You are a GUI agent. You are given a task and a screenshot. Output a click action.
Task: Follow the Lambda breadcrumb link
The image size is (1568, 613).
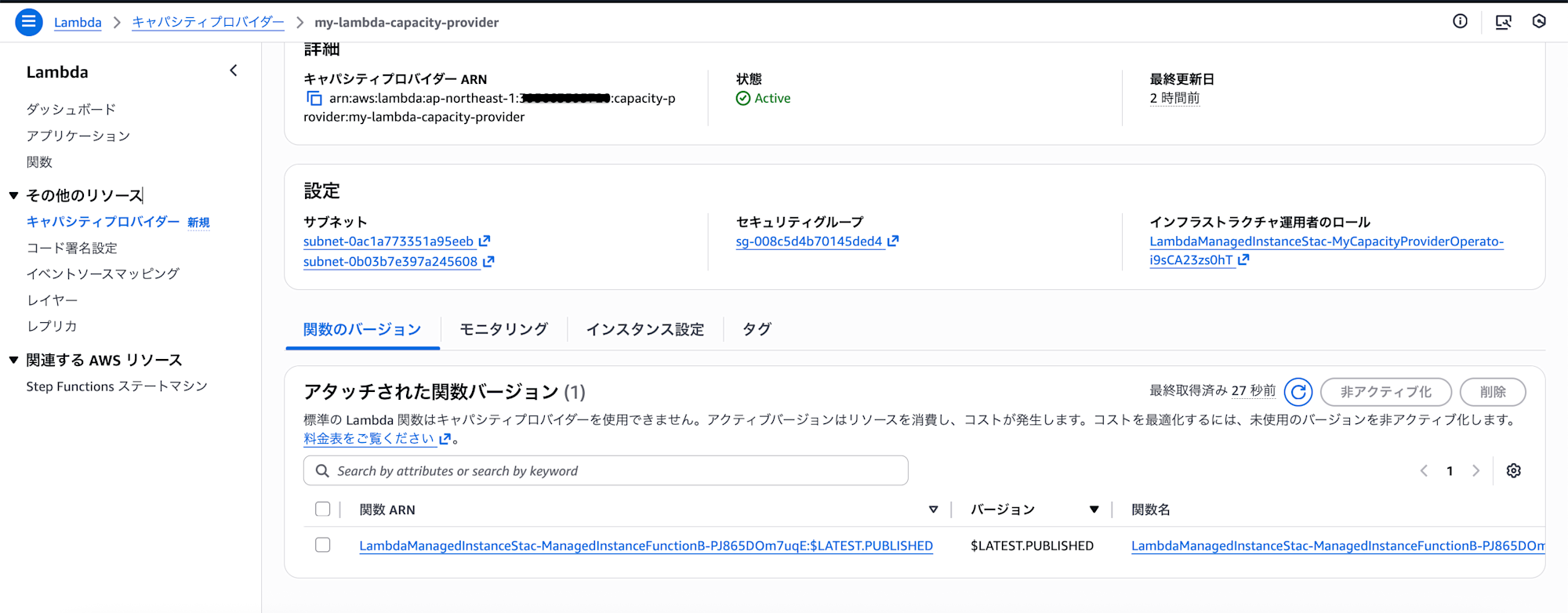(x=78, y=22)
